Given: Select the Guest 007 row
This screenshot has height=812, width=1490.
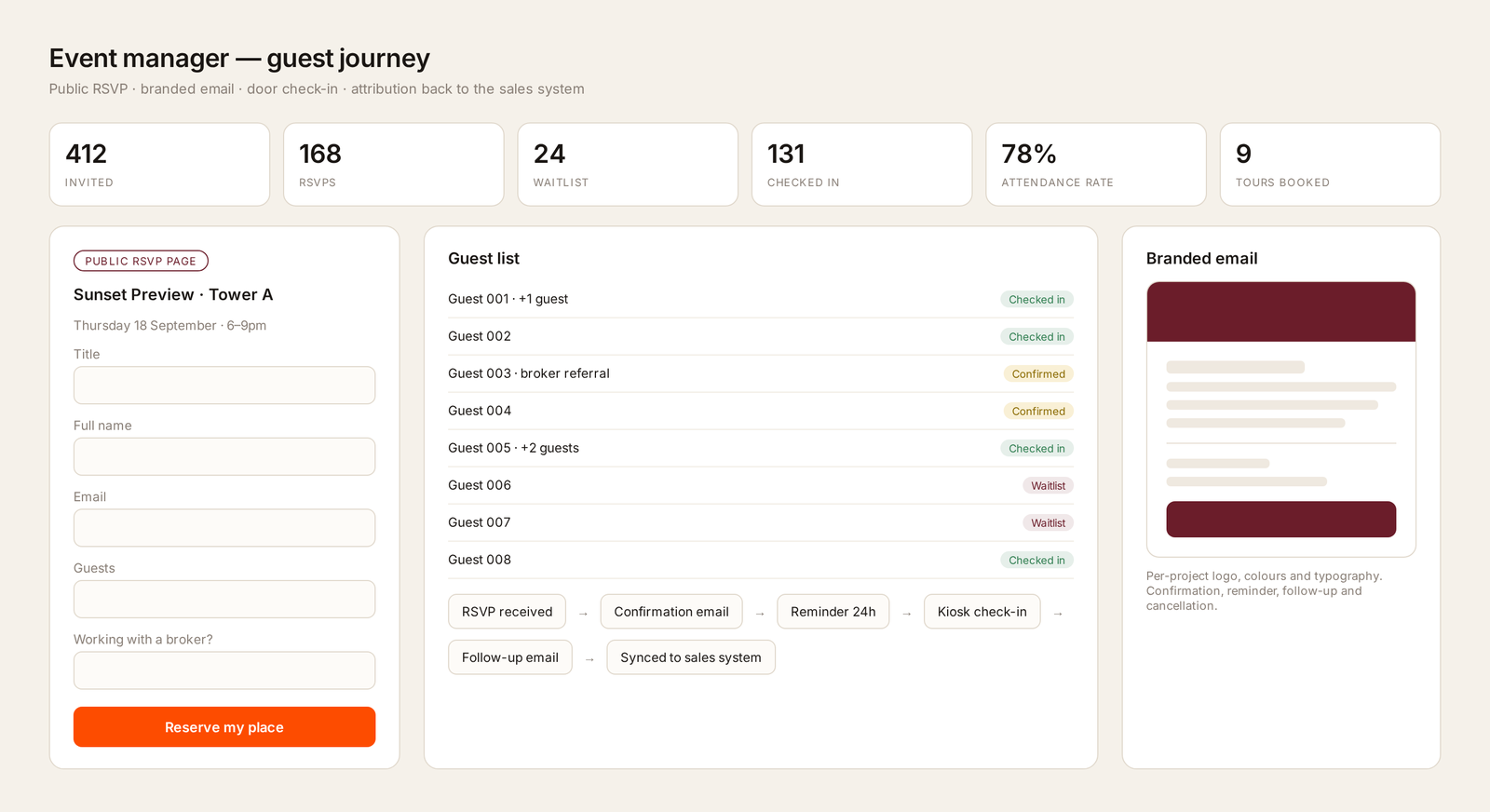Looking at the screenshot, I should pyautogui.click(x=761, y=522).
